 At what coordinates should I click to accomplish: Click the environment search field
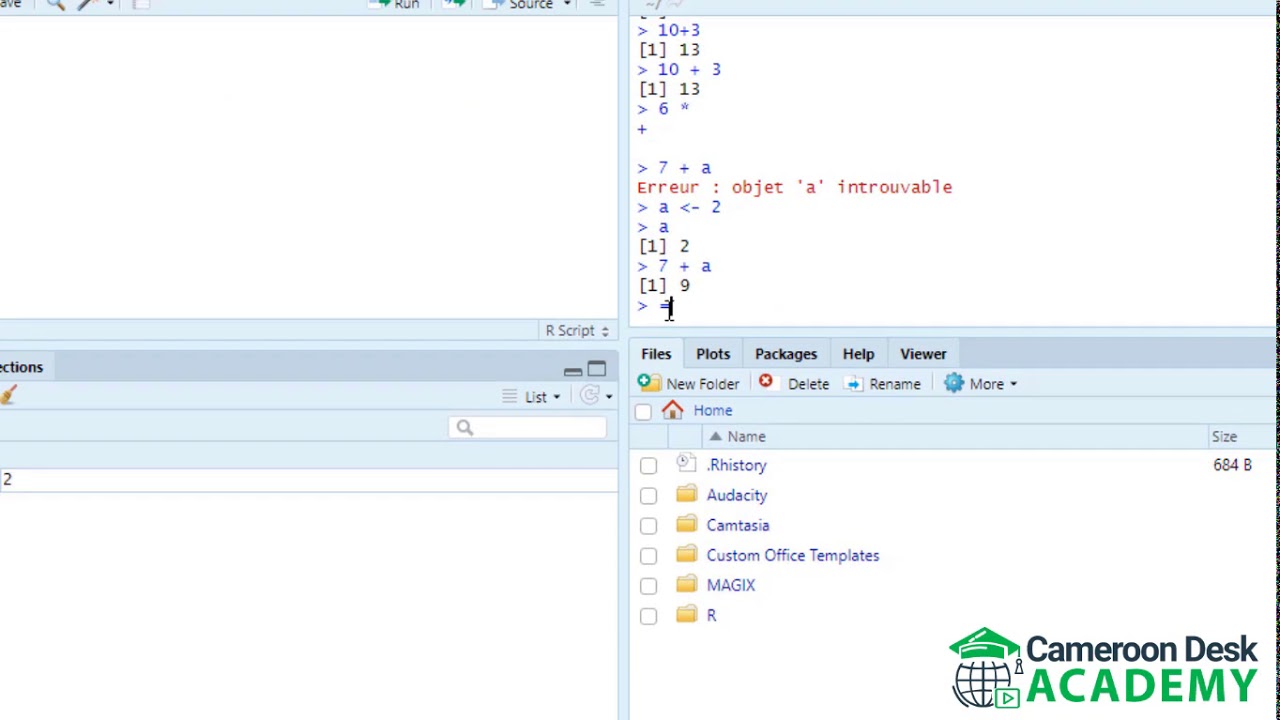pos(527,427)
